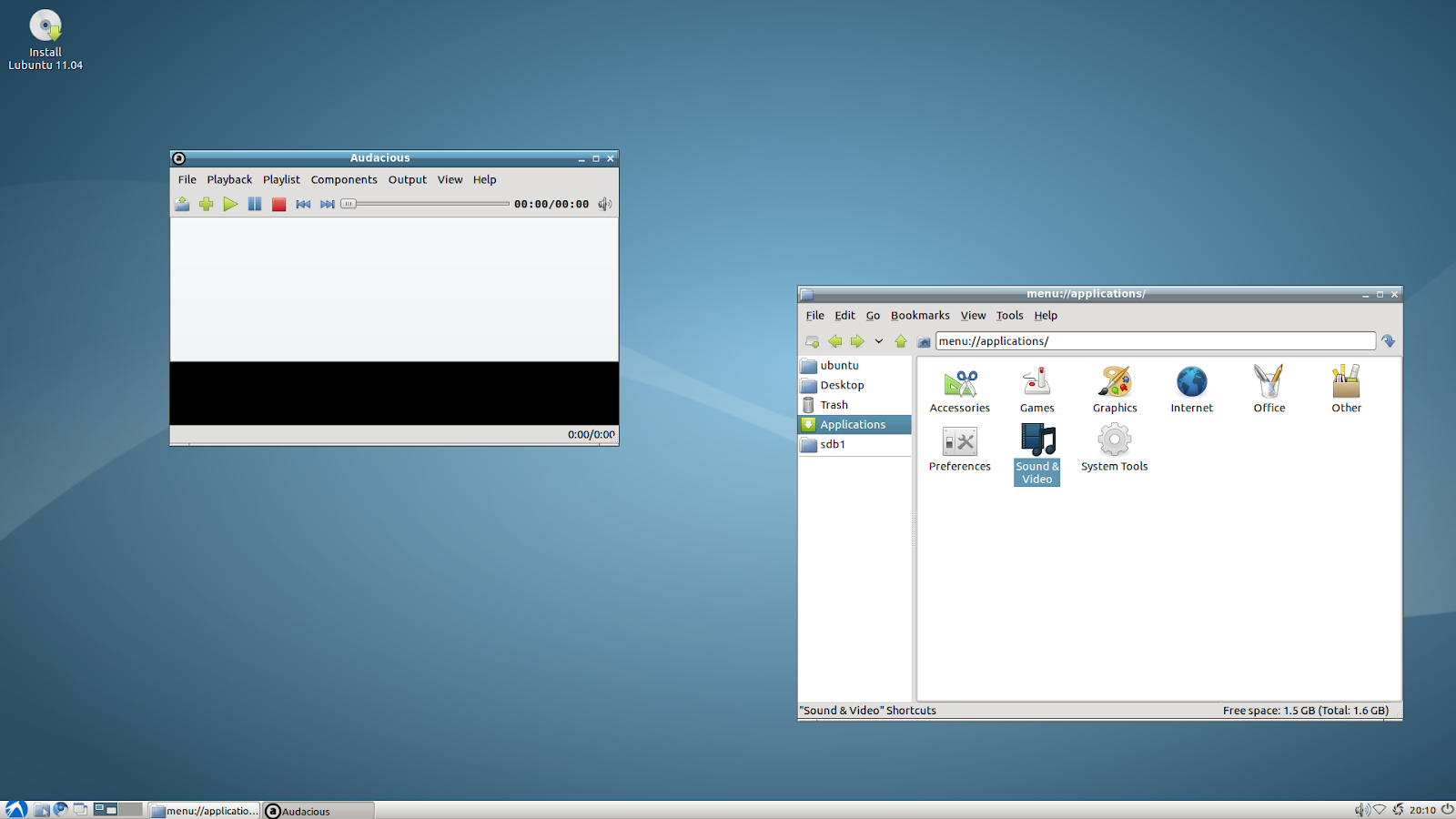Open the Playlist menu
The height and width of the screenshot is (819, 1456).
point(281,179)
